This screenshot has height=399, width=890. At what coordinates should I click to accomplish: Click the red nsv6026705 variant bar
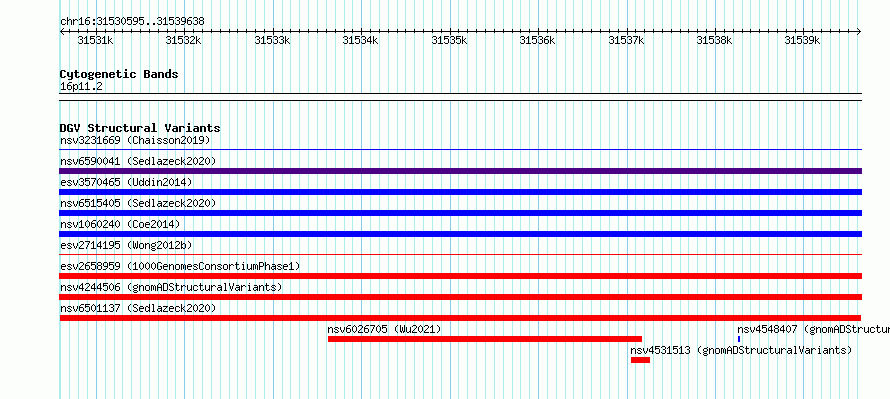pos(485,339)
